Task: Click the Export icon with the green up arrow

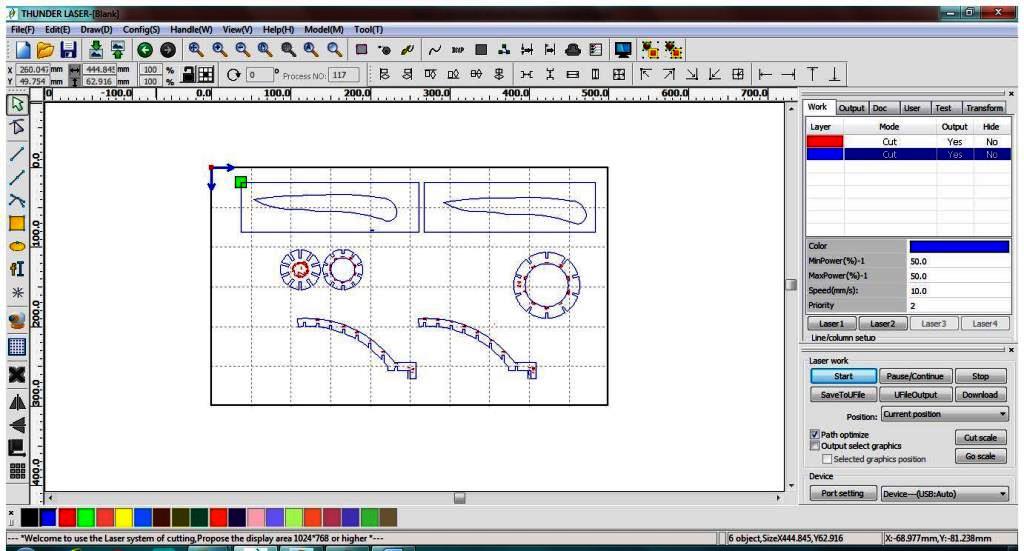Action: pyautogui.click(x=118, y=50)
